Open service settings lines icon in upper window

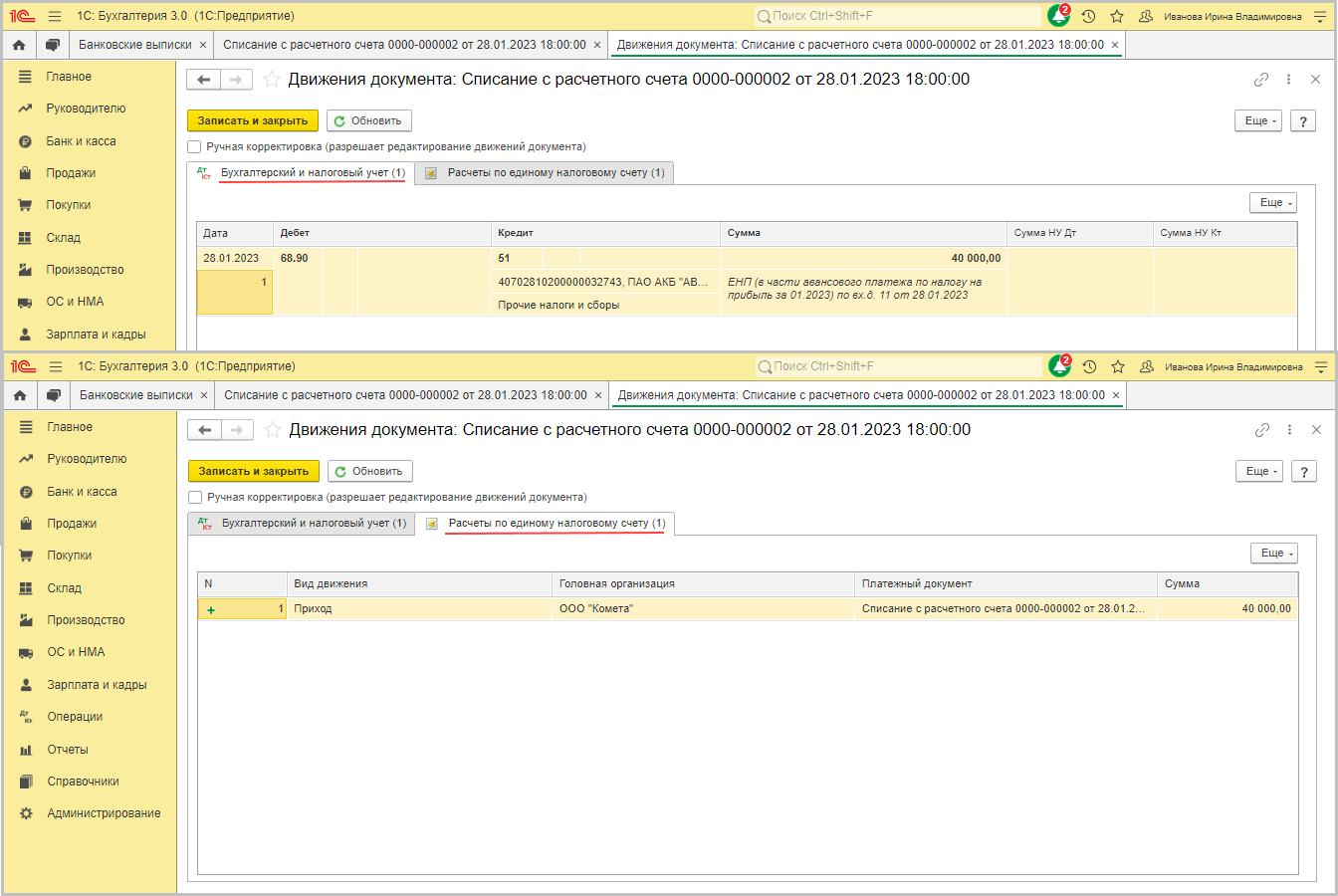(x=1320, y=16)
